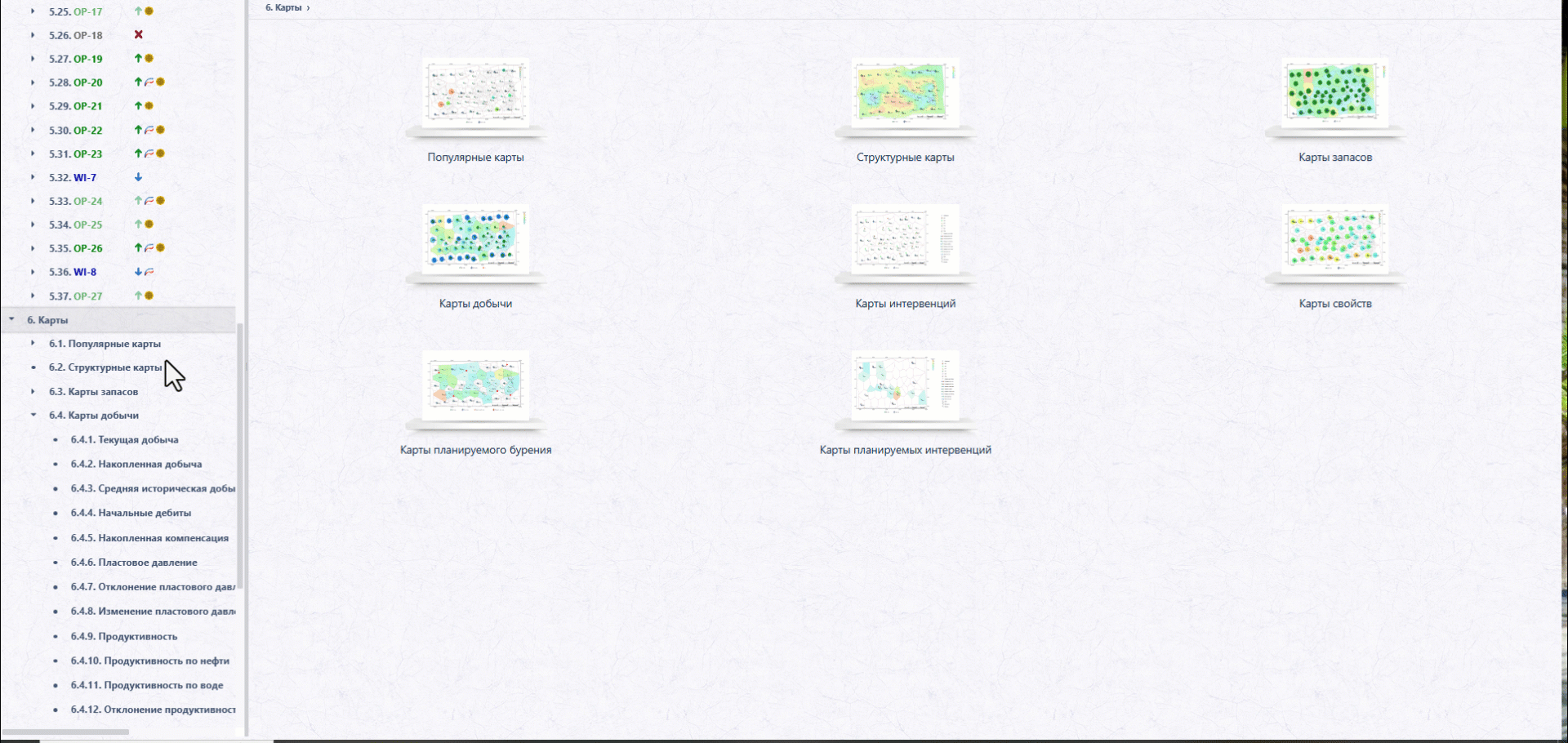
Task: Click the yellow sun icon beside OP-20
Action: [161, 82]
